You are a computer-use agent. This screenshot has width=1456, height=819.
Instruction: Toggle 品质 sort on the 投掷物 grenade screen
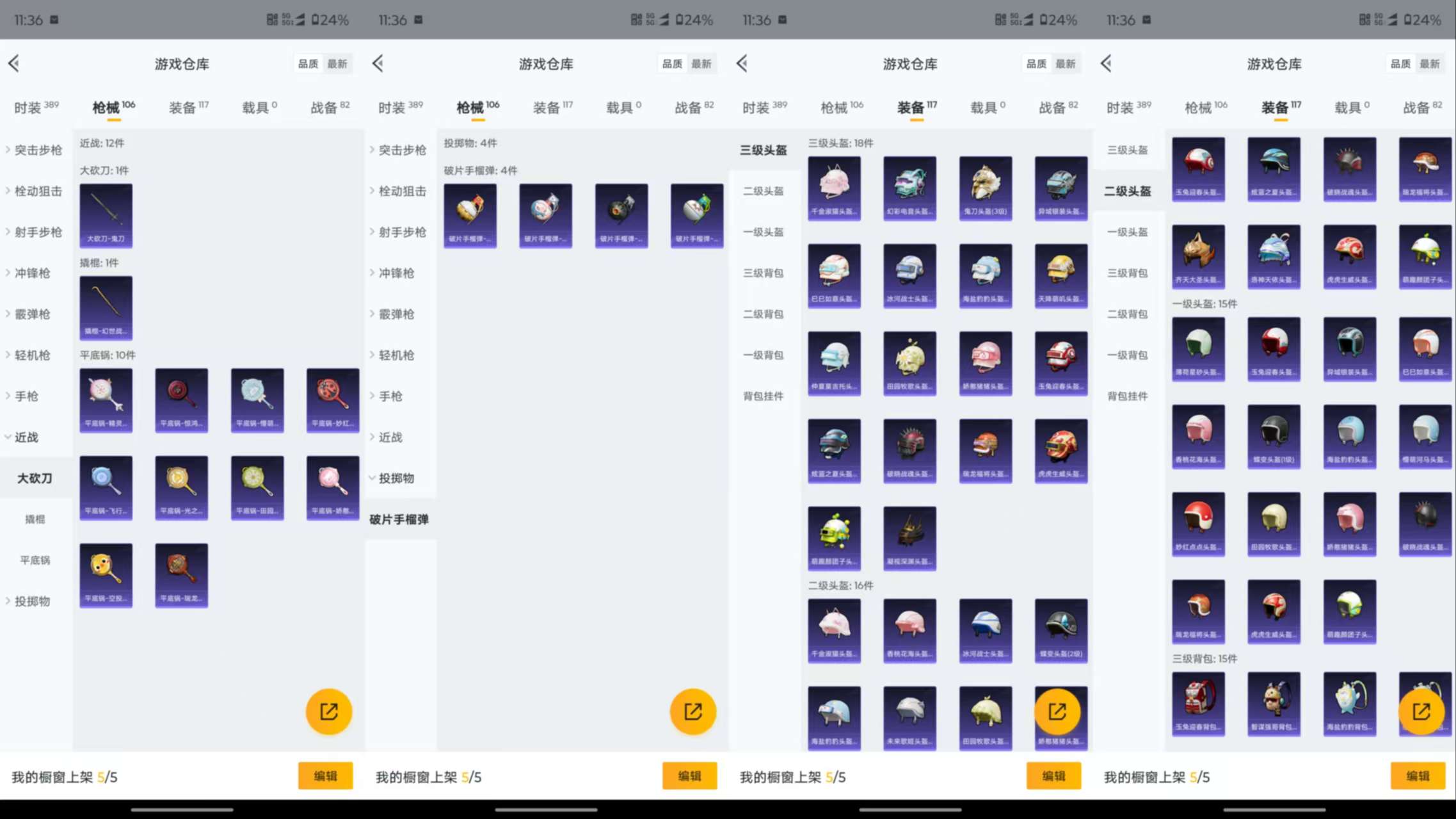[x=672, y=63]
